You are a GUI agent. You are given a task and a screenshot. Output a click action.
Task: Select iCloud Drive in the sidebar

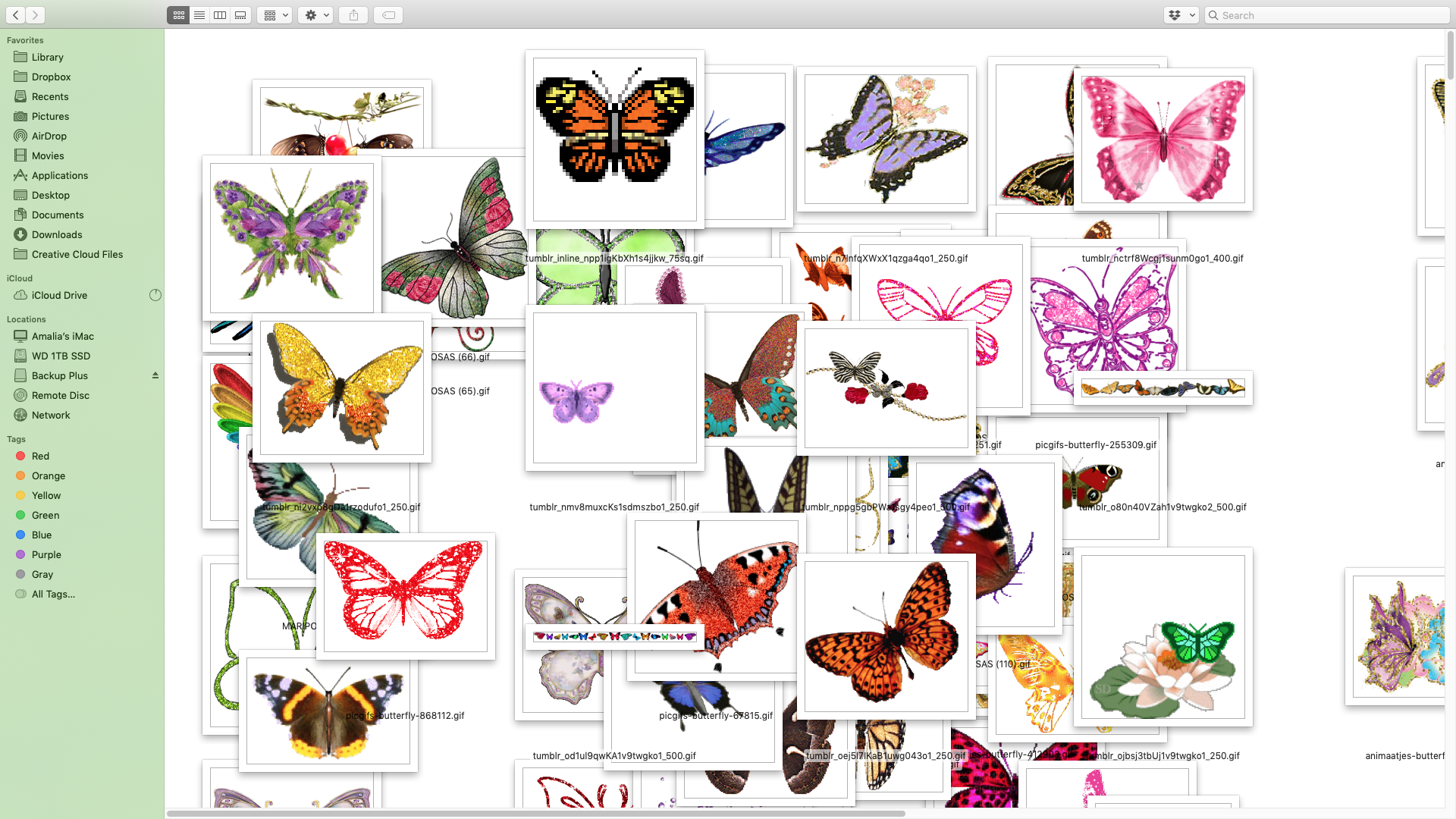(x=59, y=295)
